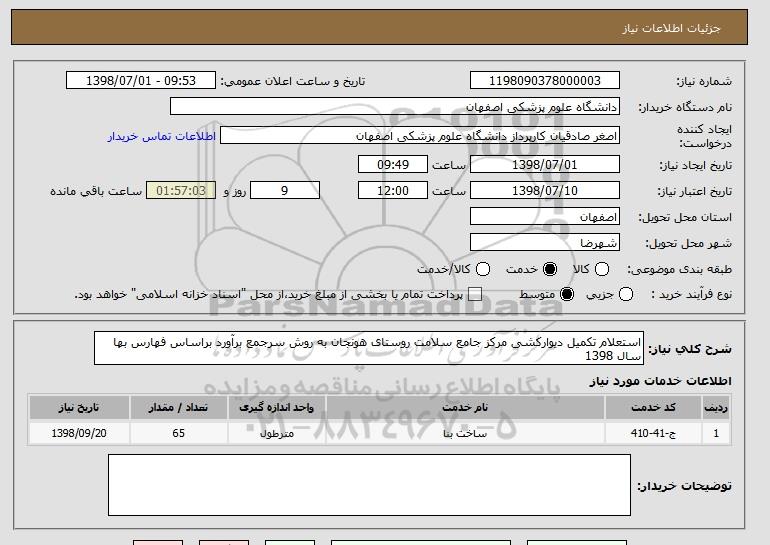Click the remaining days field 9
Viewport: 770px width, 545px height.
[285, 191]
